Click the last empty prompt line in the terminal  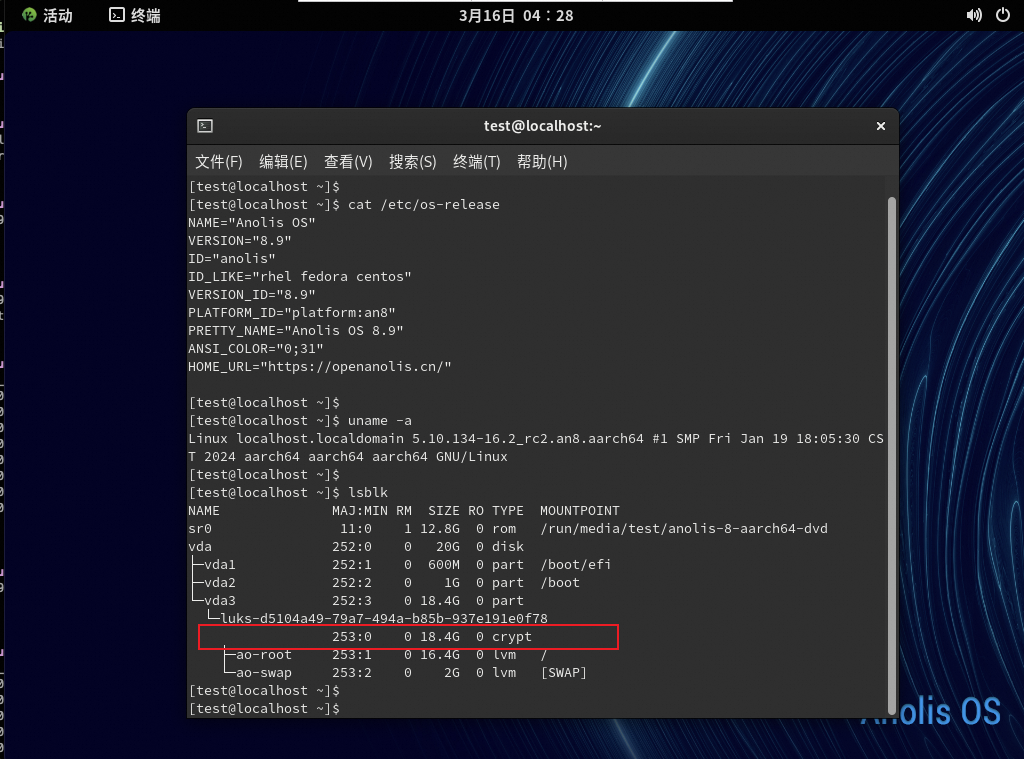500,708
